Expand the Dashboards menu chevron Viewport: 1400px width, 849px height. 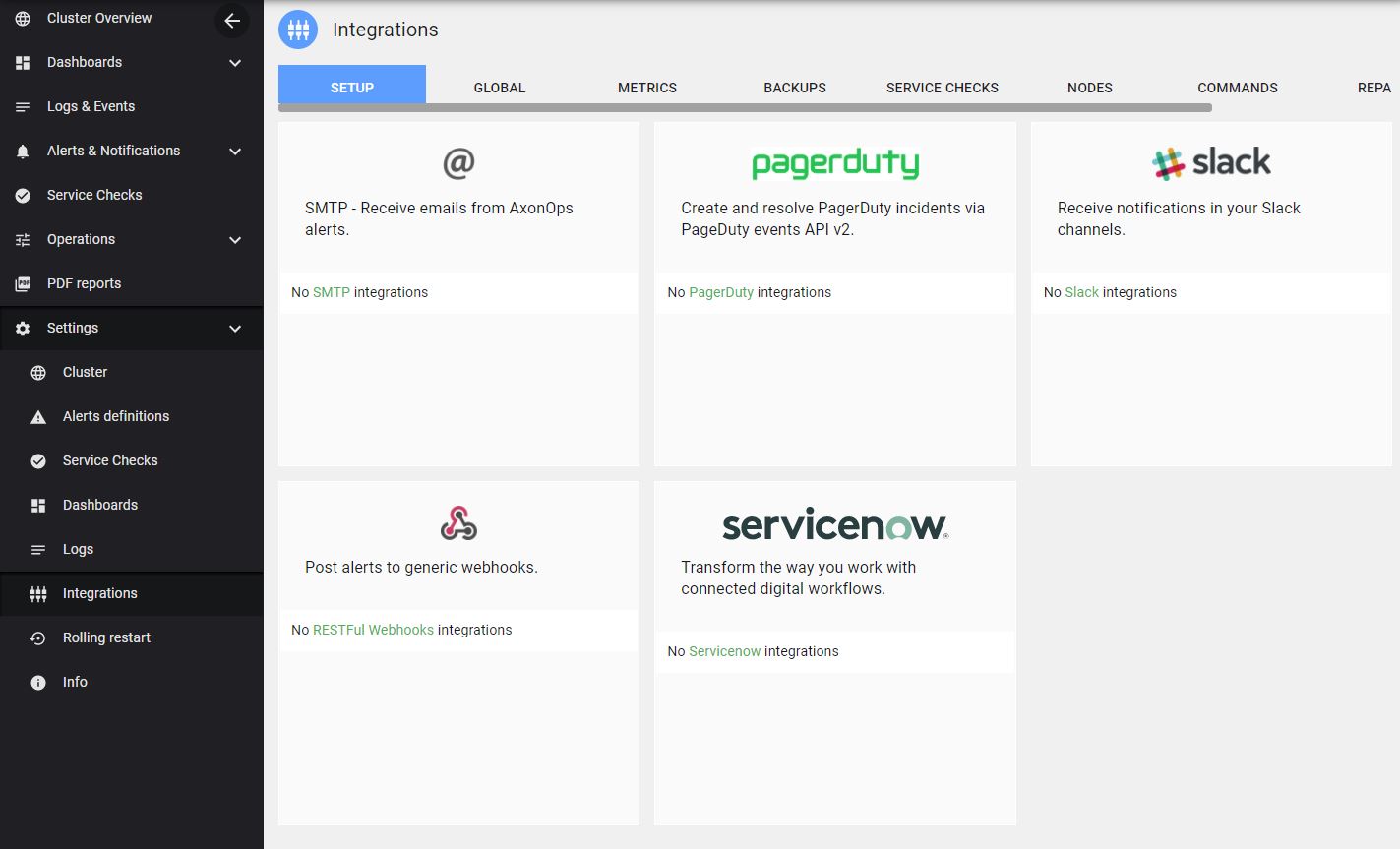click(235, 63)
